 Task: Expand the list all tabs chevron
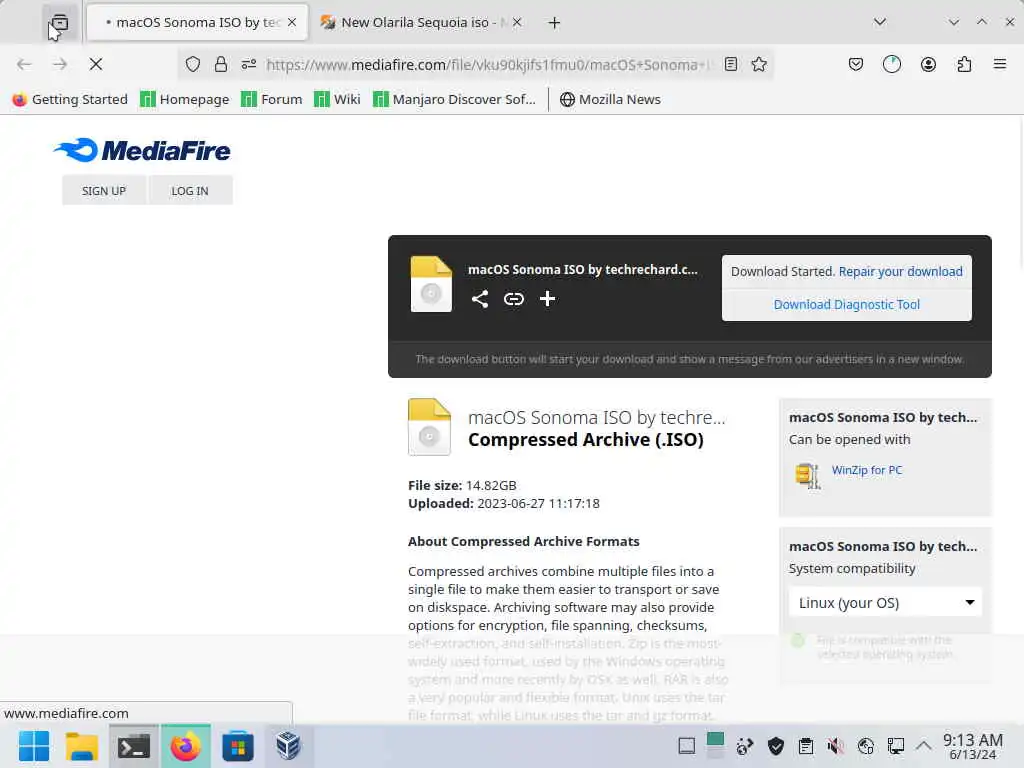(880, 22)
